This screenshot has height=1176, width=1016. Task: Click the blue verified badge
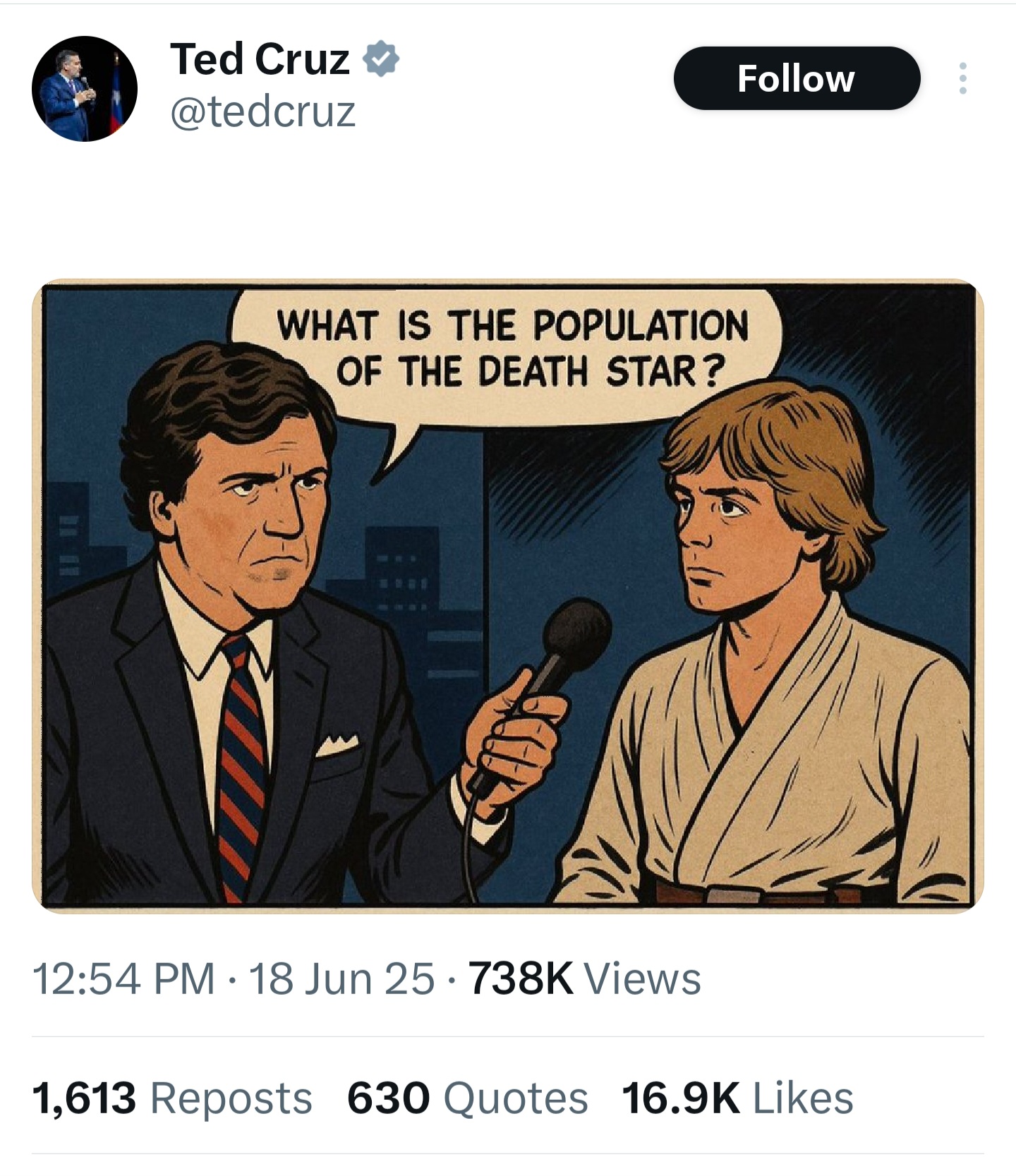click(381, 59)
